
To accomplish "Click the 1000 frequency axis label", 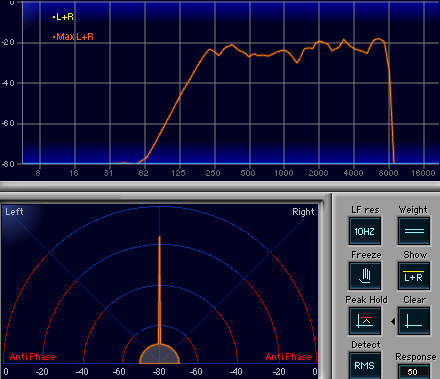I will (284, 173).
